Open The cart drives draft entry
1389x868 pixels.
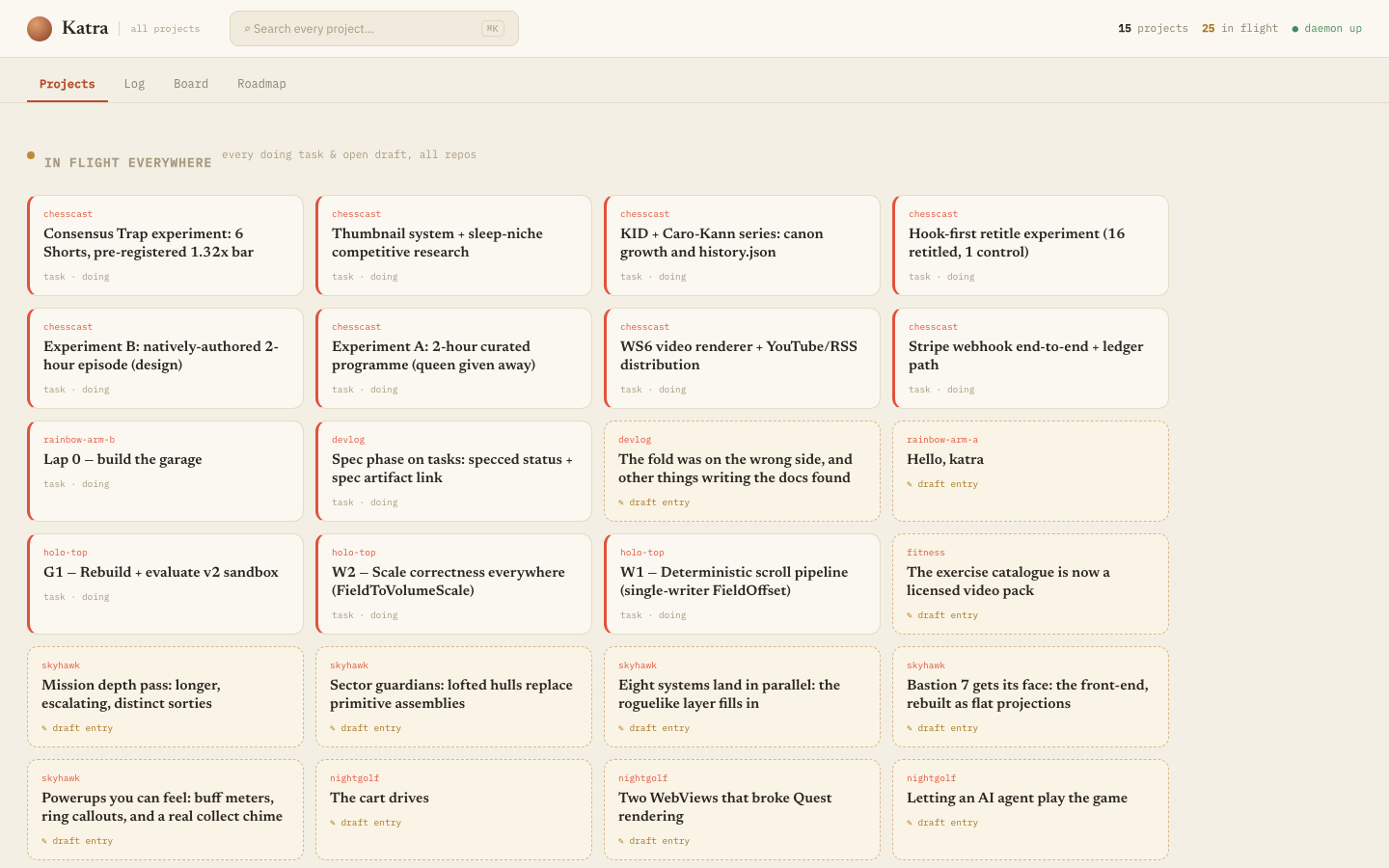point(453,809)
